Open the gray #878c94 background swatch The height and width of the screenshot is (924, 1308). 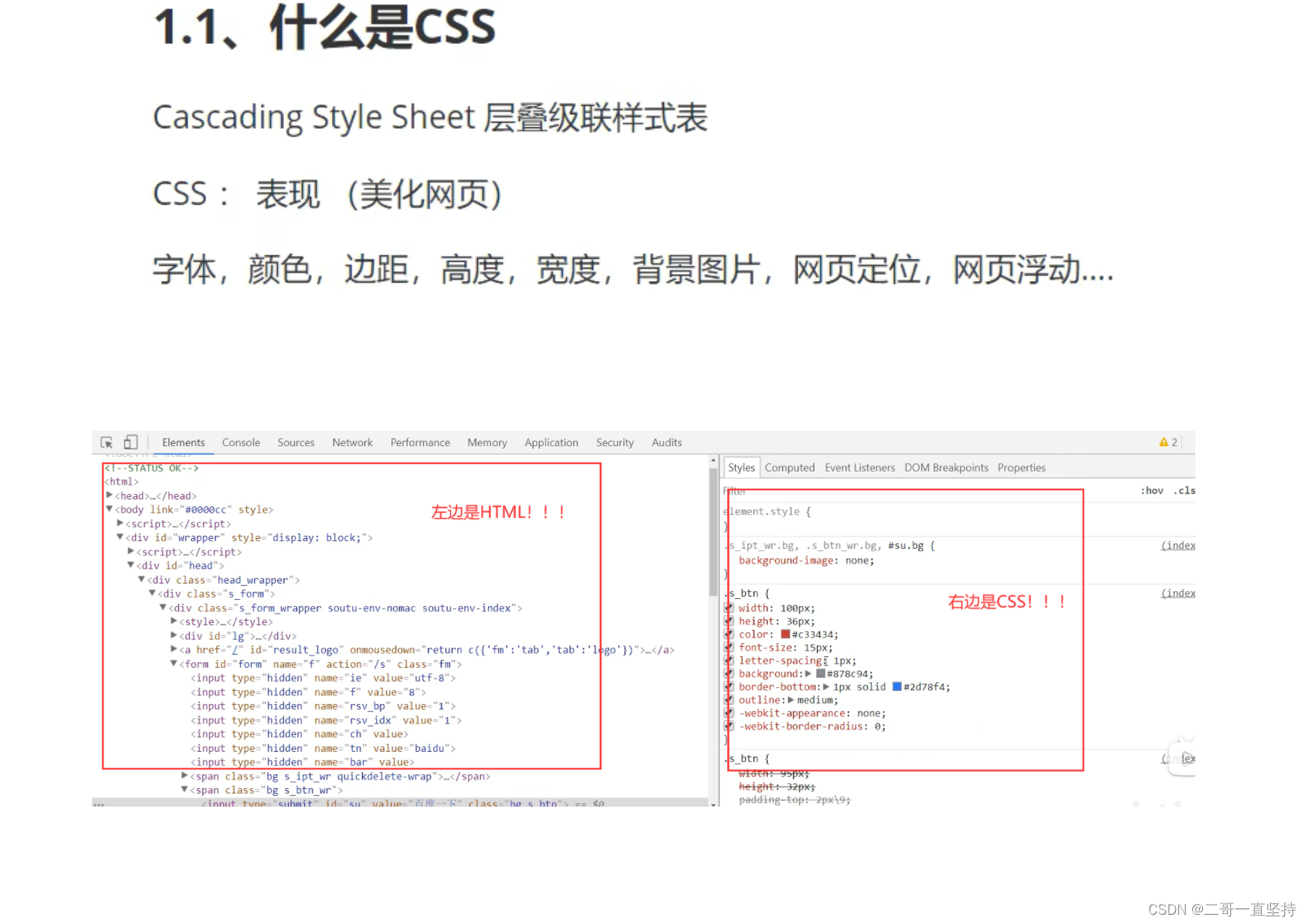(x=821, y=674)
